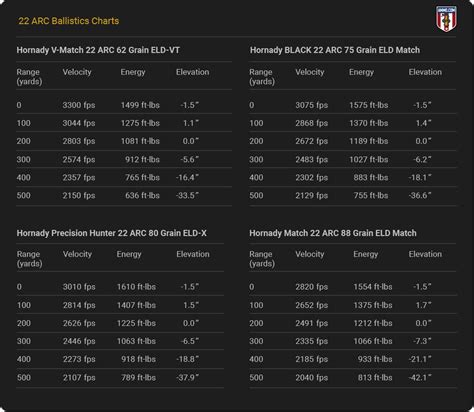Select the -18.1" elevation value
The width and height of the screenshot is (474, 412).
click(x=420, y=178)
